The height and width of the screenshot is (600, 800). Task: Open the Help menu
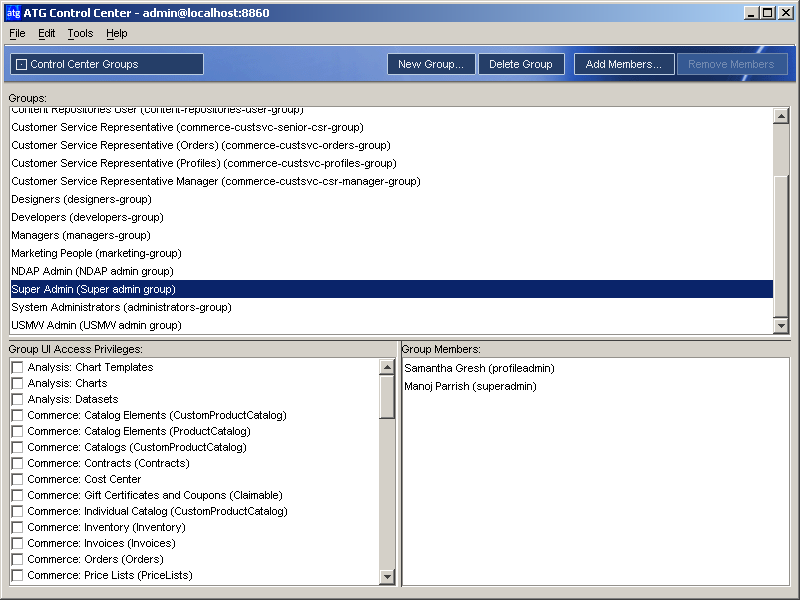pyautogui.click(x=117, y=34)
